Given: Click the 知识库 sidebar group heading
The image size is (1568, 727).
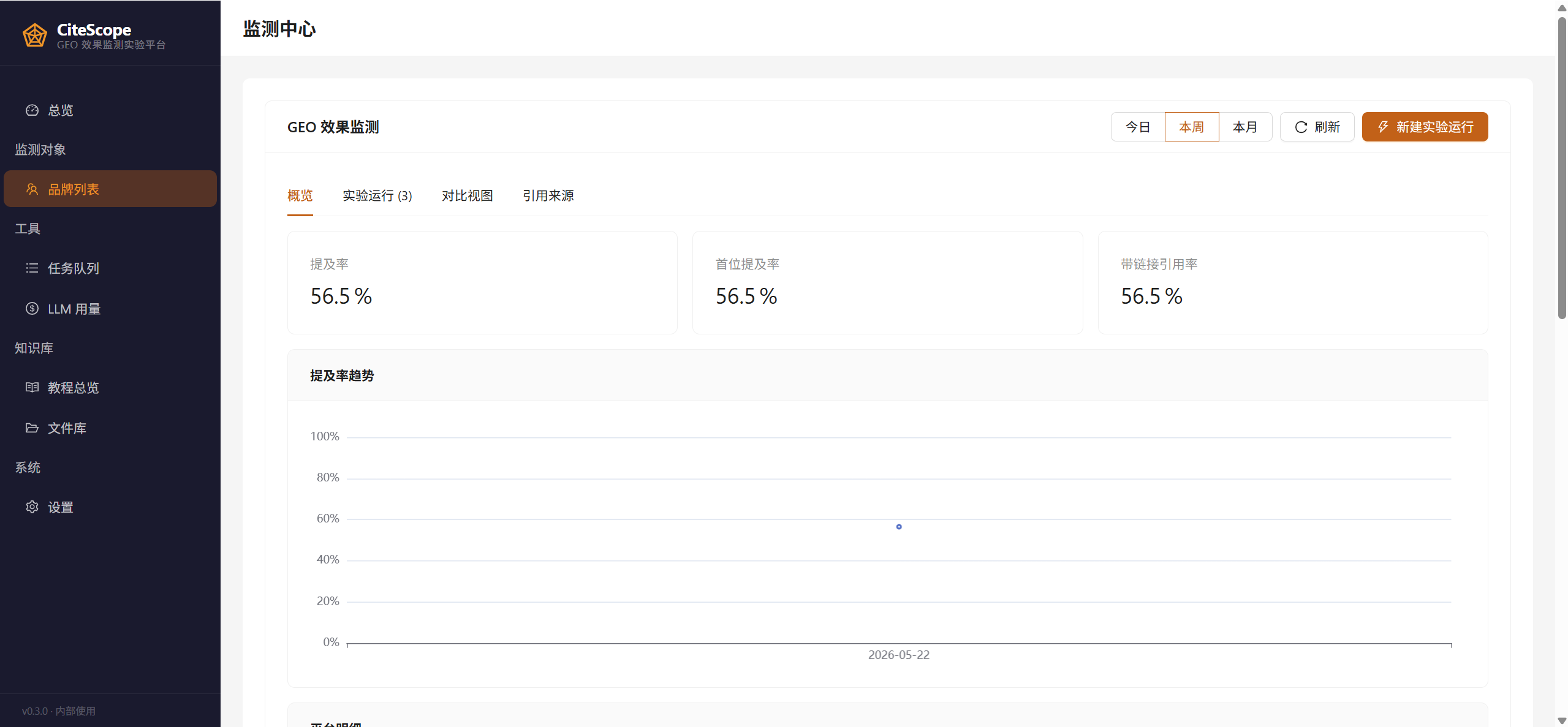Looking at the screenshot, I should tap(34, 348).
